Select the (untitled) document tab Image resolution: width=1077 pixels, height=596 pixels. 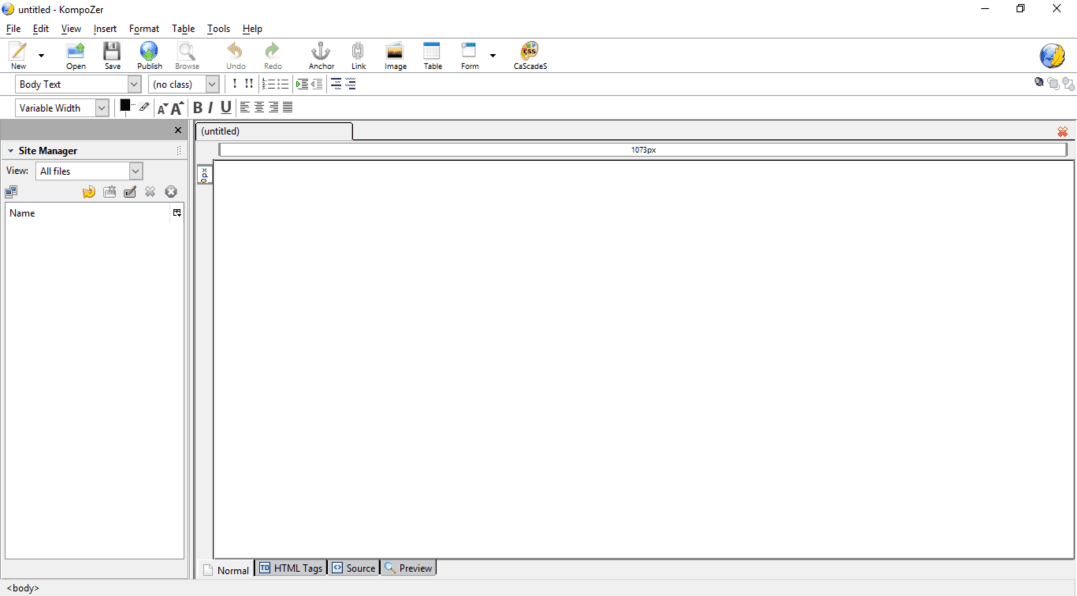pos(274,131)
